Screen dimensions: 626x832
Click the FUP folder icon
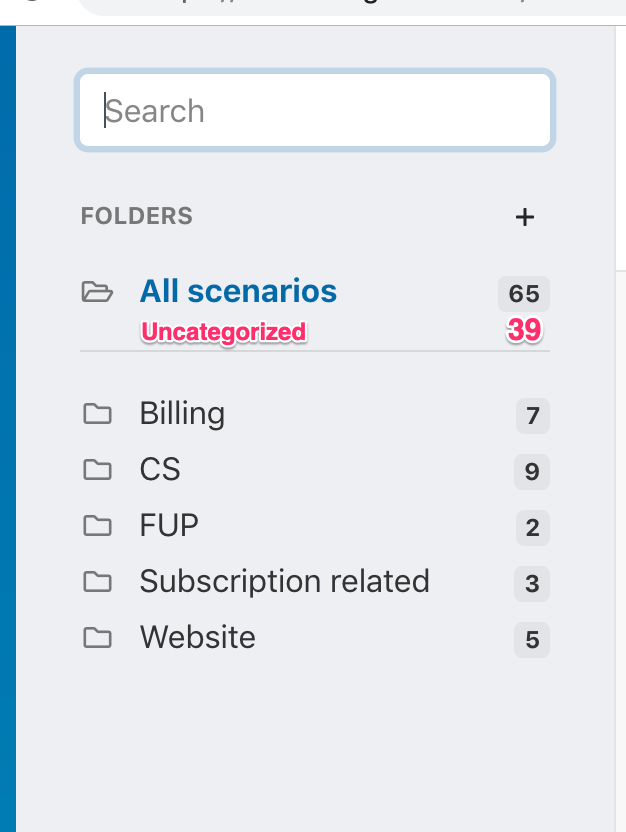click(x=98, y=526)
